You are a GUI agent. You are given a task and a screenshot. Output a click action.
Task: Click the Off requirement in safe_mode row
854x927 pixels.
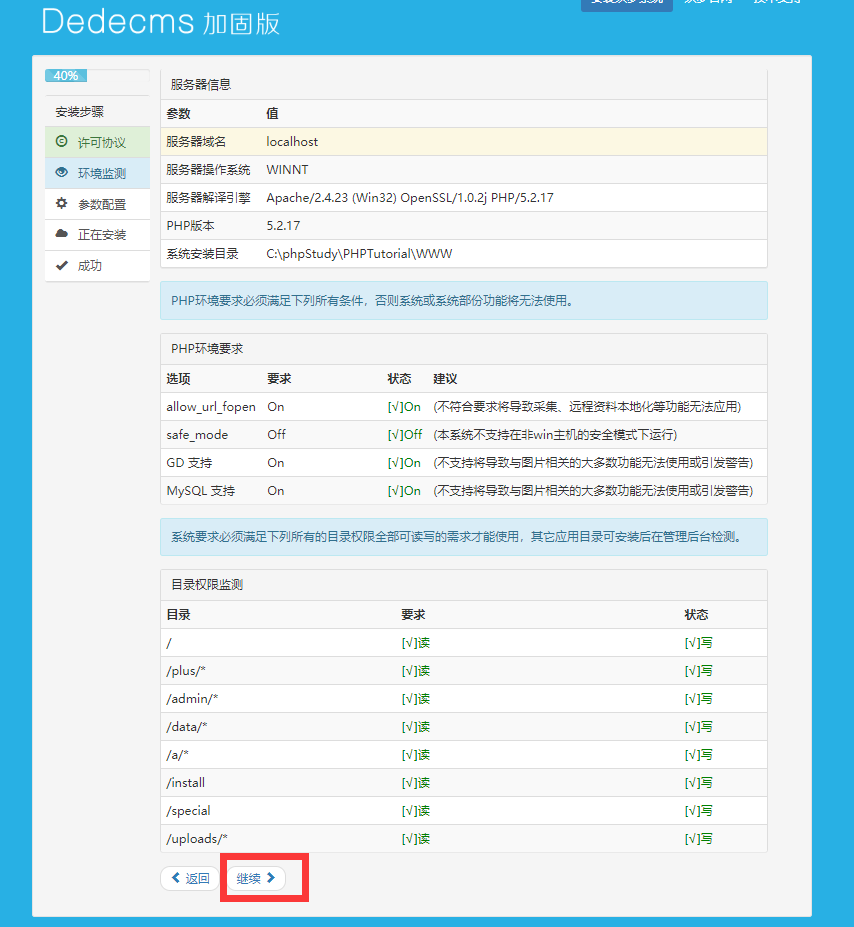[x=276, y=435]
